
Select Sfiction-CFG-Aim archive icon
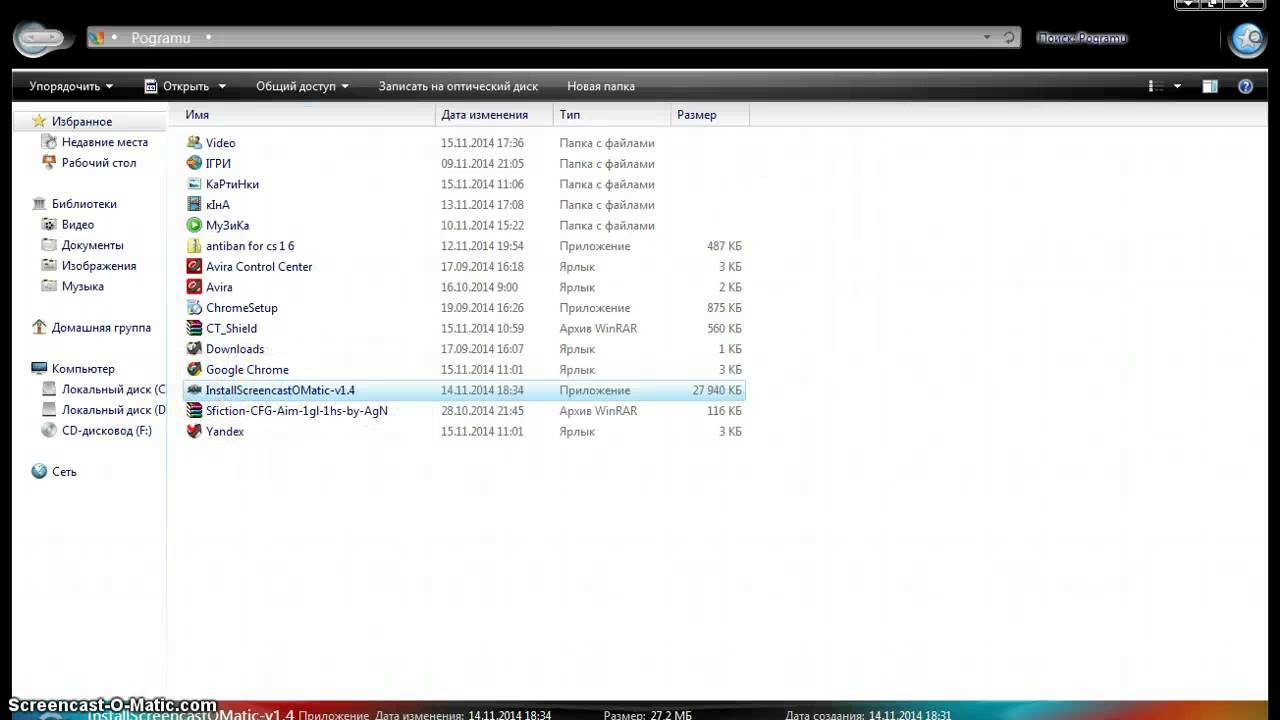[194, 411]
